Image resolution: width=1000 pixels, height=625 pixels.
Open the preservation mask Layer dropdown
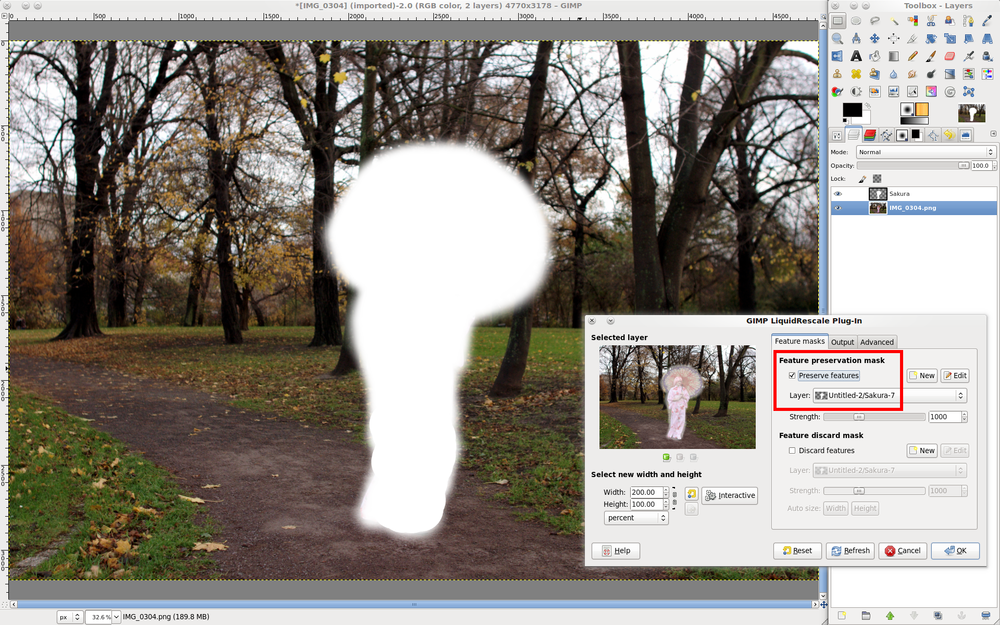[x=890, y=396]
